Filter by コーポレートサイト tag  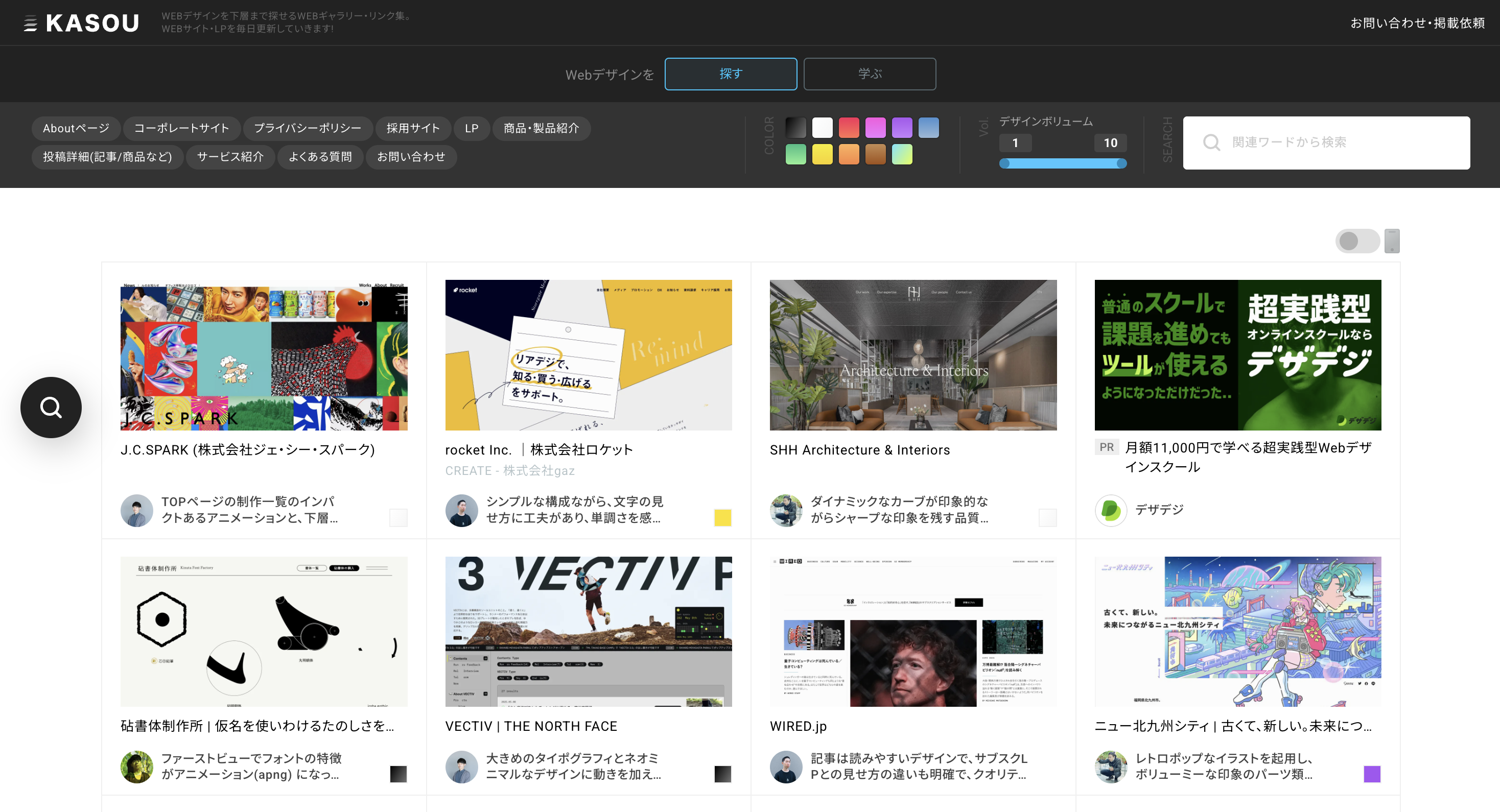182,128
